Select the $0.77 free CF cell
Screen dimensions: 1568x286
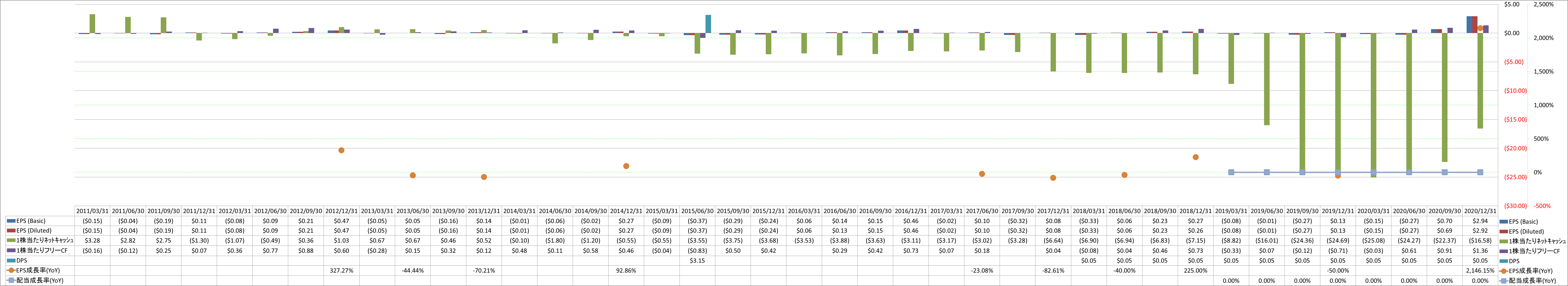pos(270,251)
